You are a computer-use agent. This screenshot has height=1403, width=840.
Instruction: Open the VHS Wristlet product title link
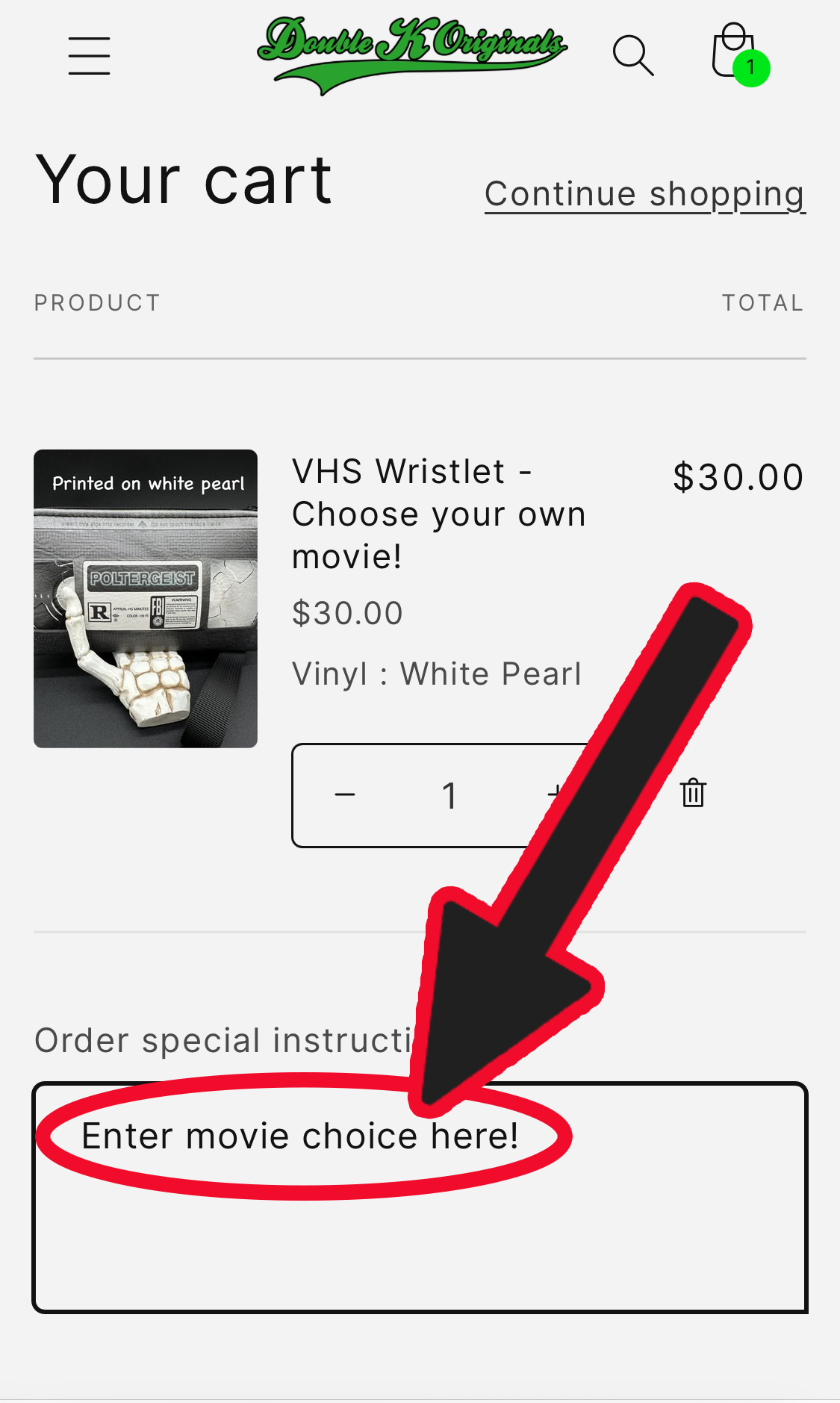[x=438, y=514]
